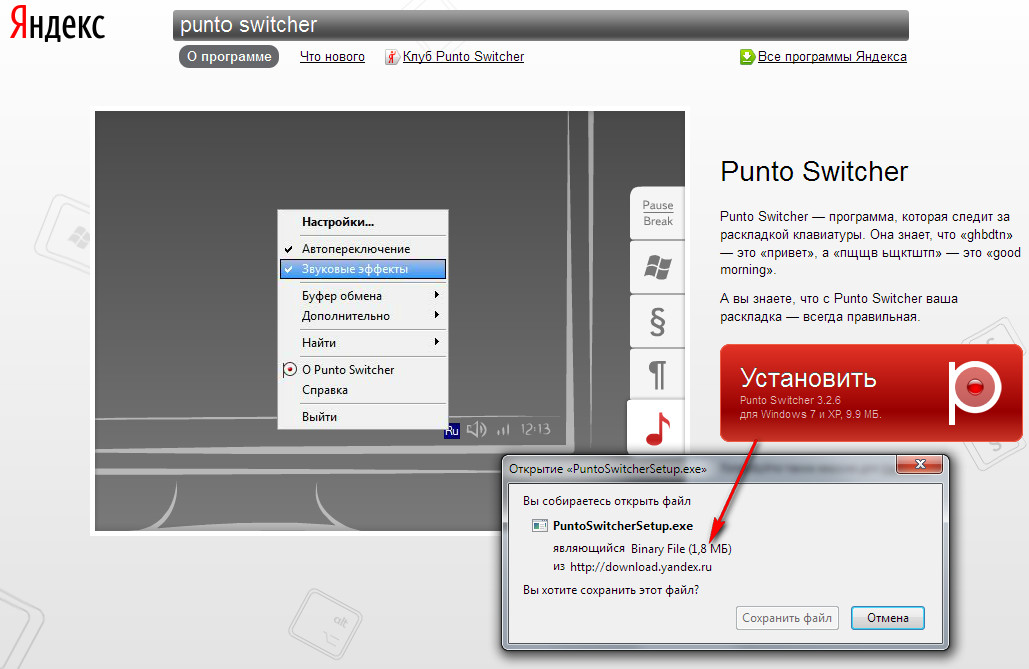Click the icon beside О Punto Switcher
This screenshot has width=1029, height=669.
tap(289, 370)
